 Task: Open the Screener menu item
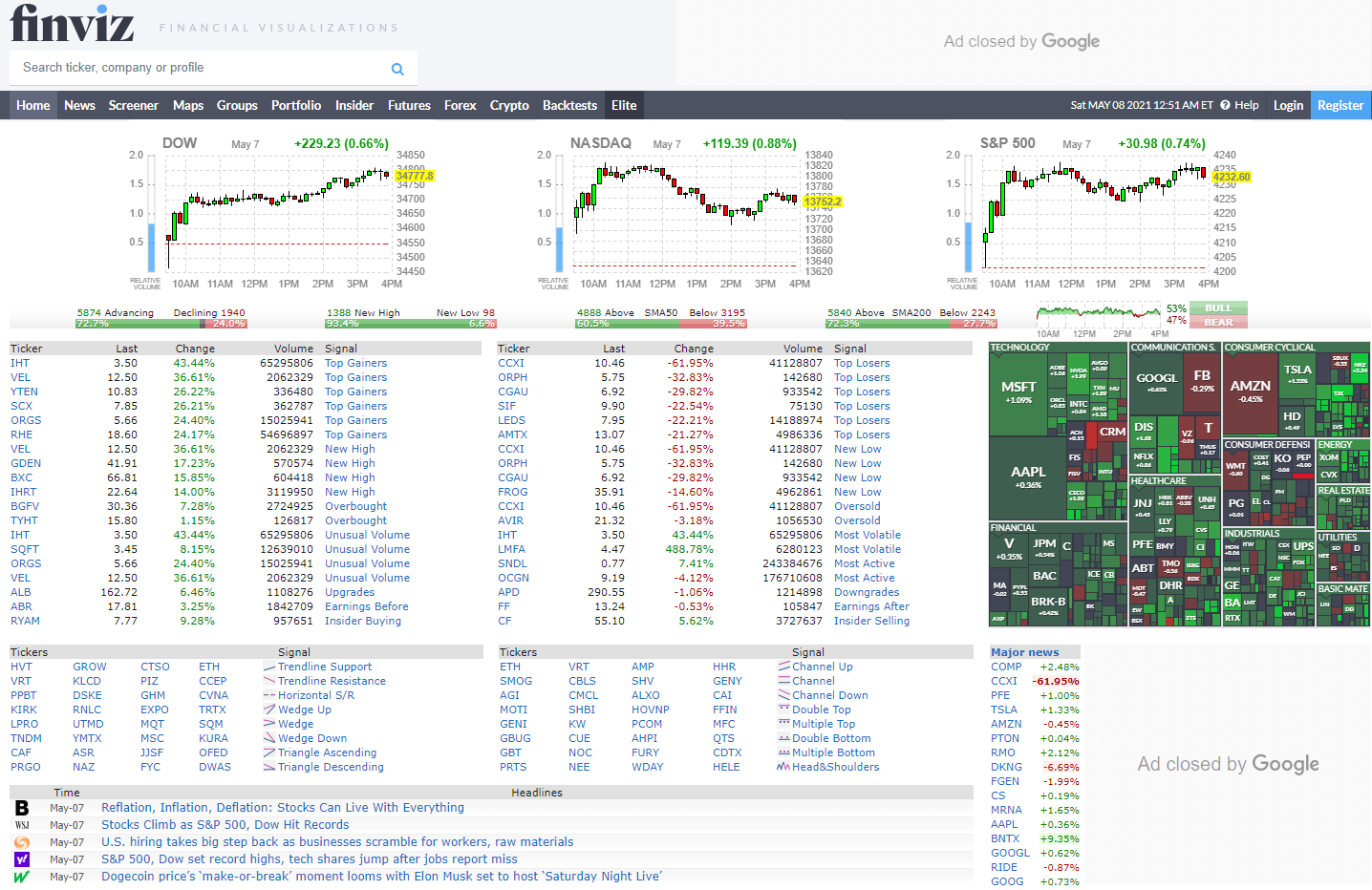pos(133,105)
